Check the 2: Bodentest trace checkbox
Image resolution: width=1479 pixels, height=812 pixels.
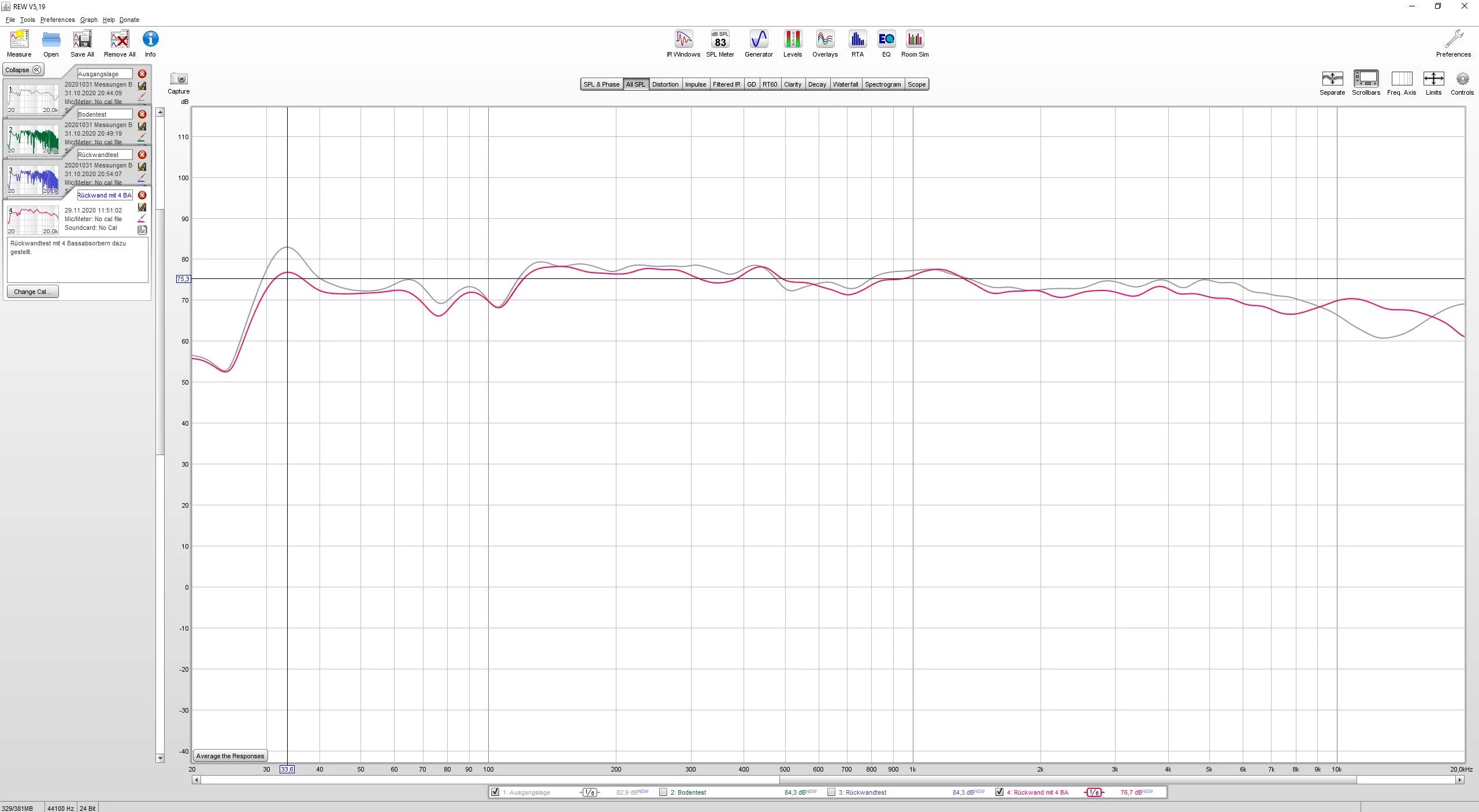coord(663,792)
